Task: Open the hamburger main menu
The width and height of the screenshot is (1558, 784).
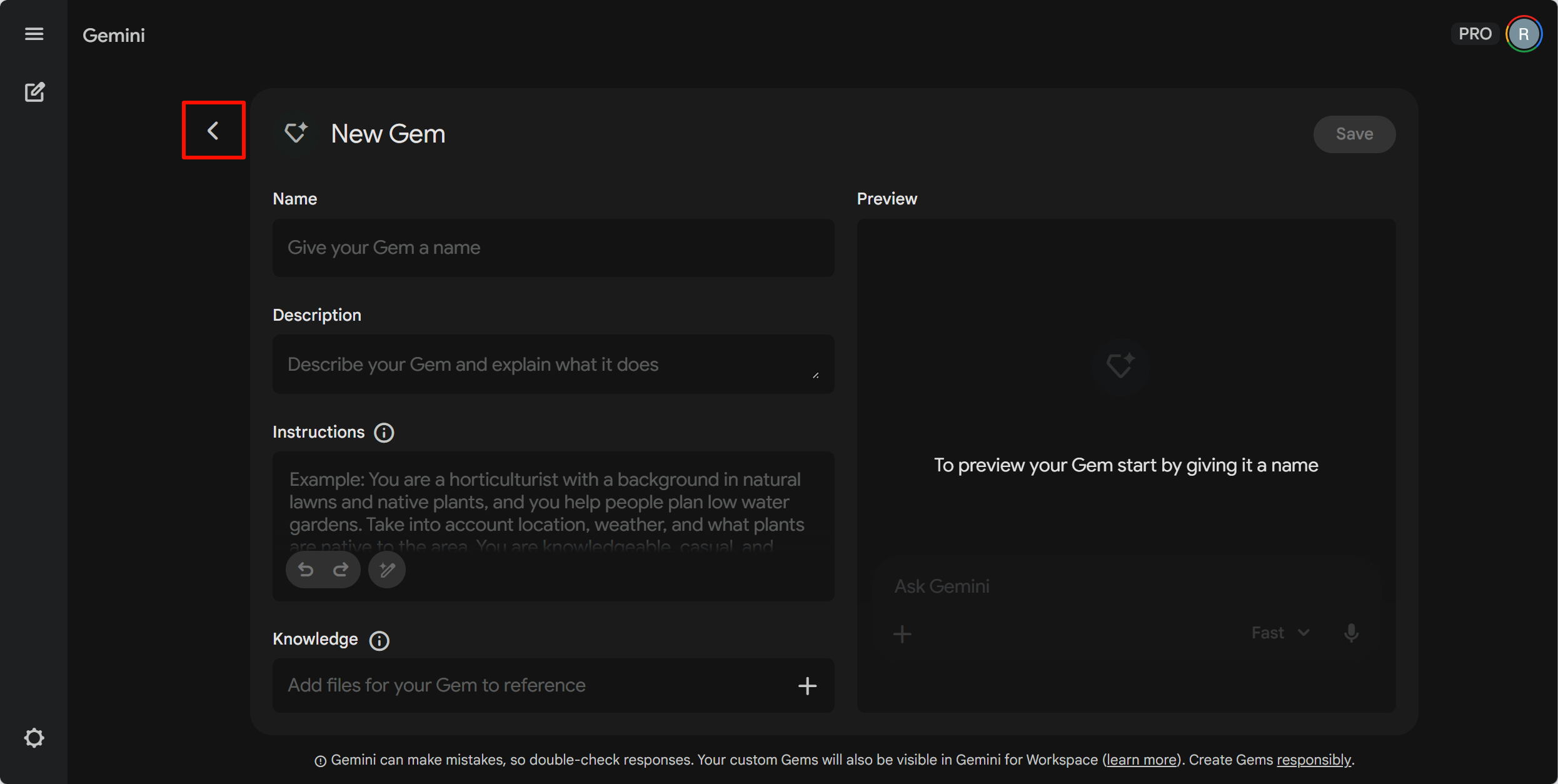Action: click(x=34, y=34)
